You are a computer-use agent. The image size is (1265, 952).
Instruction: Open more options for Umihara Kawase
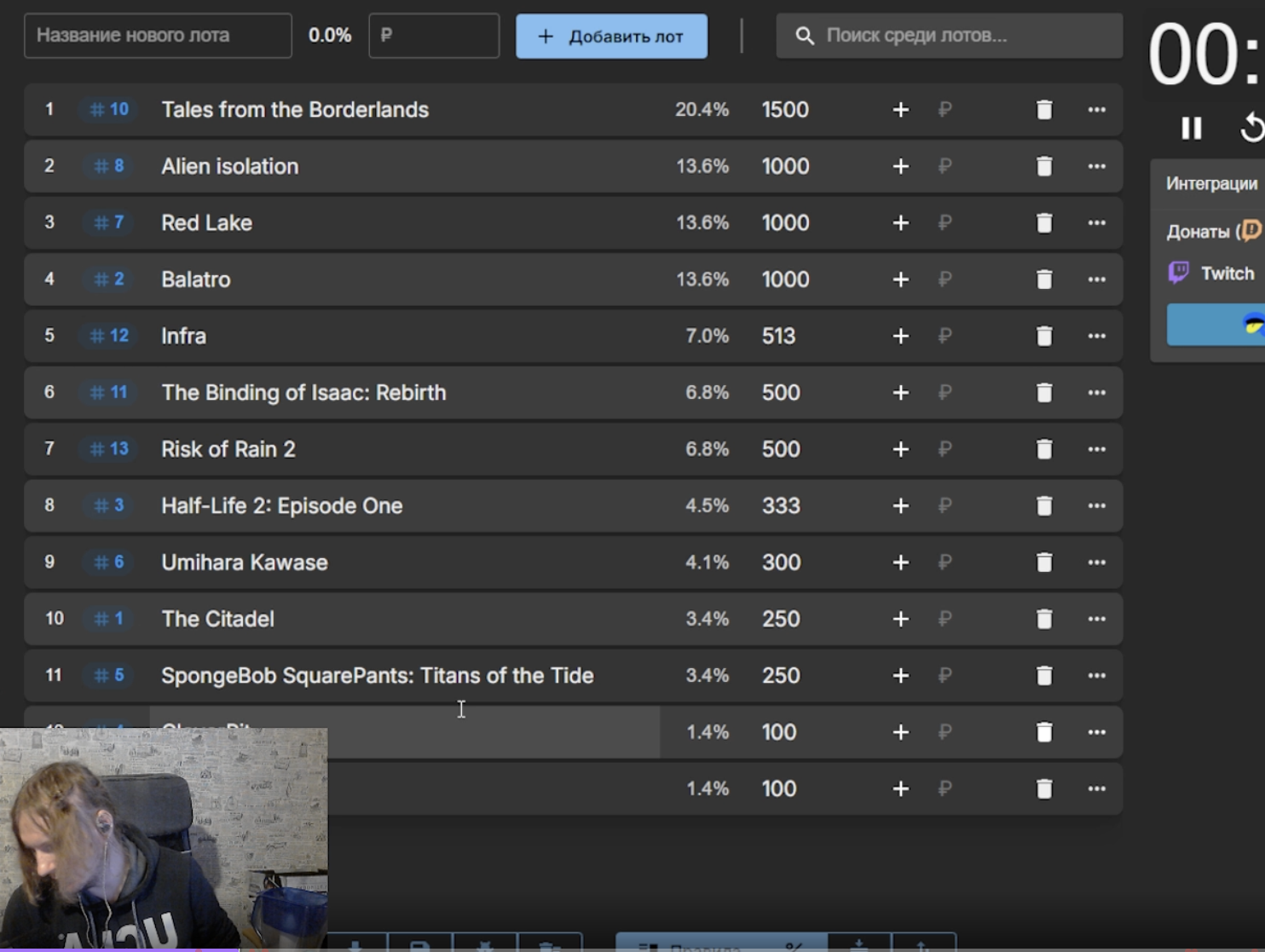click(1097, 563)
